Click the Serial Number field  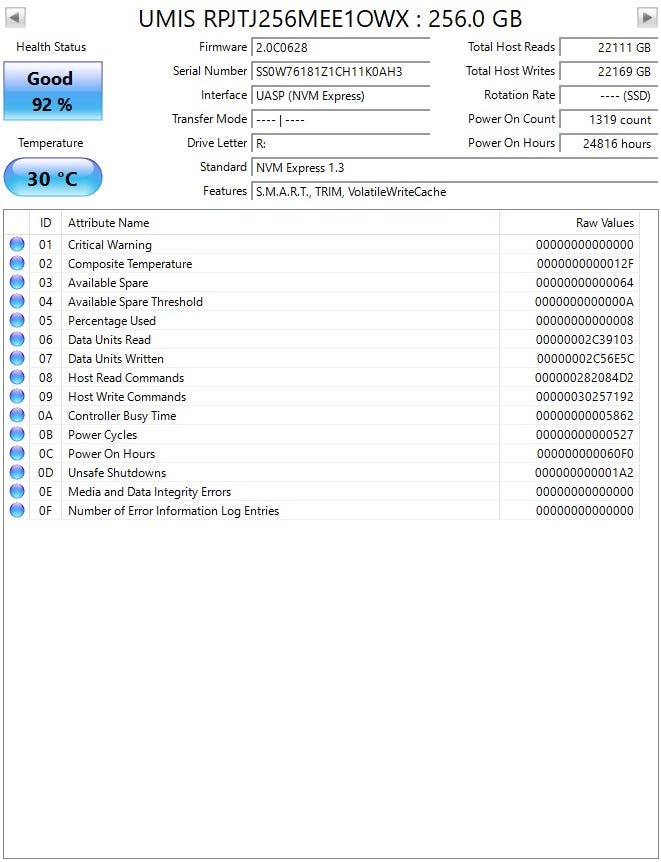click(340, 72)
